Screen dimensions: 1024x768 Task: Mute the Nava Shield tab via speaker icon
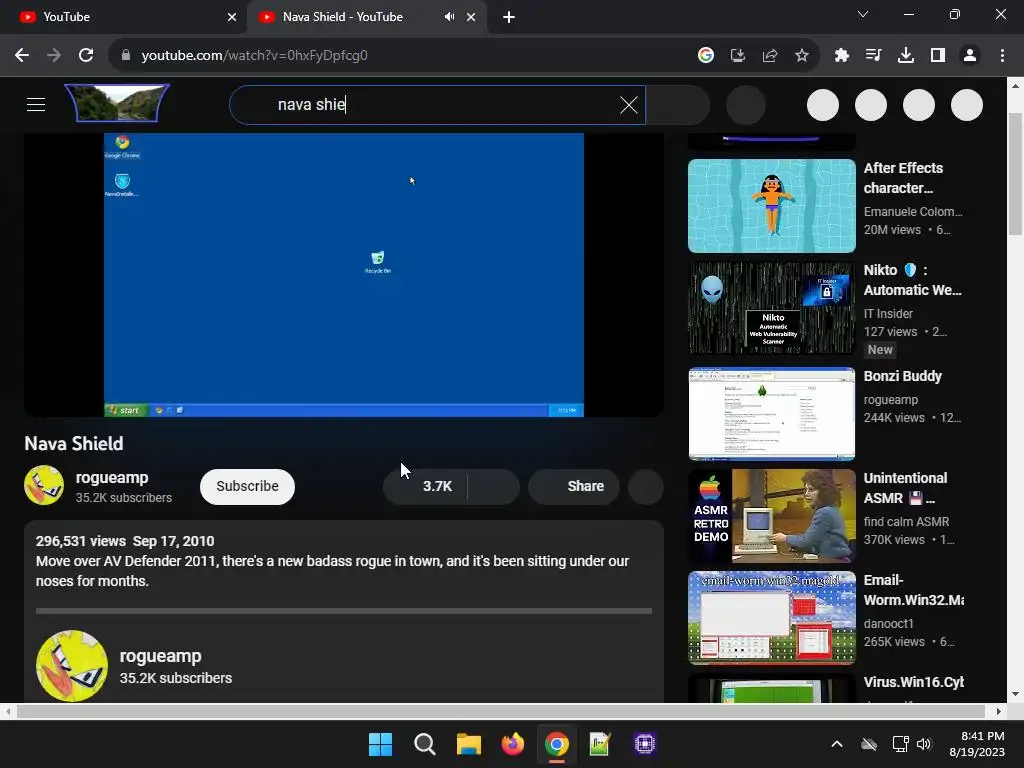[449, 17]
